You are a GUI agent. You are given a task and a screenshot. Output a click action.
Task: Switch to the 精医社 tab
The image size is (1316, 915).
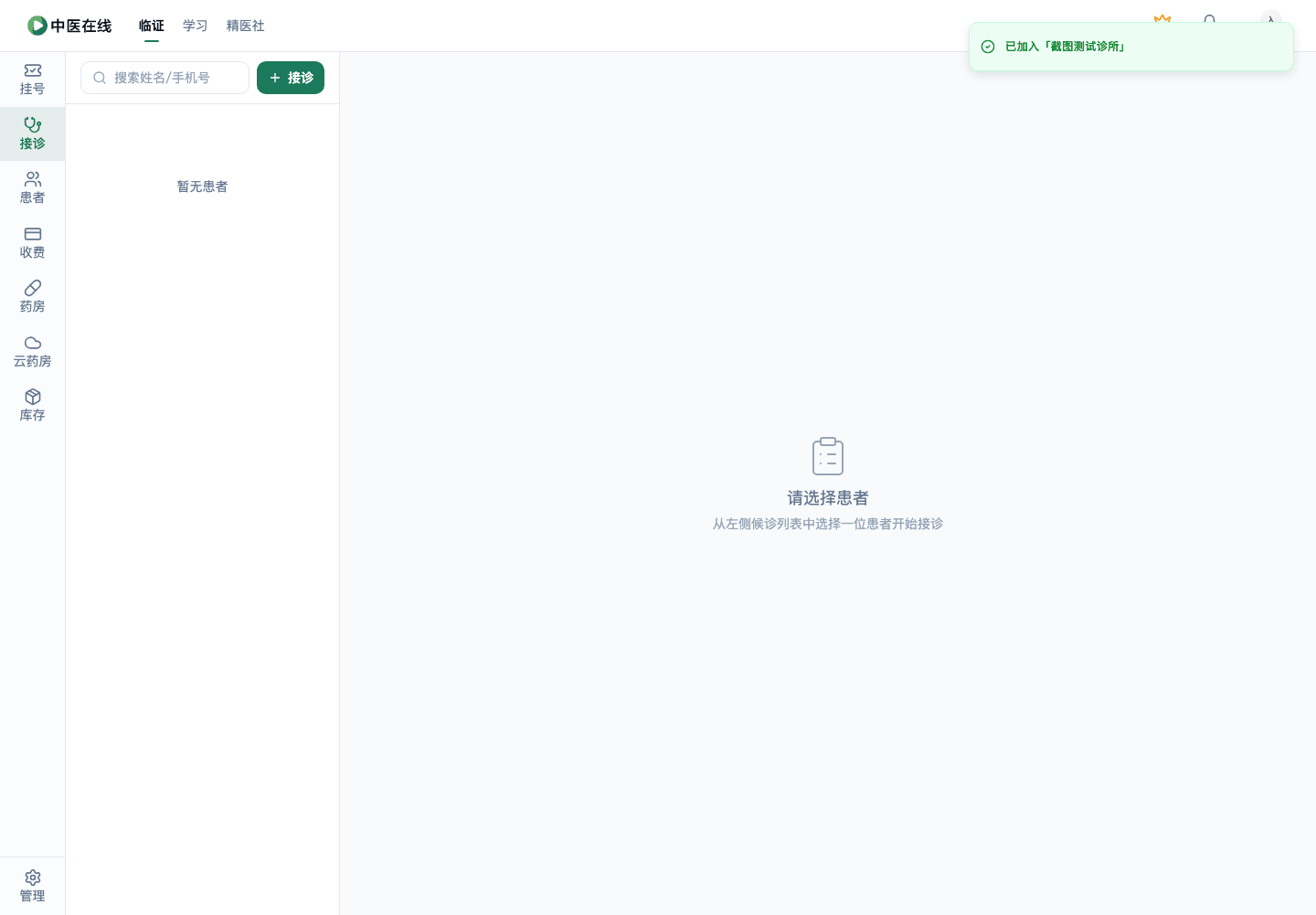[246, 26]
